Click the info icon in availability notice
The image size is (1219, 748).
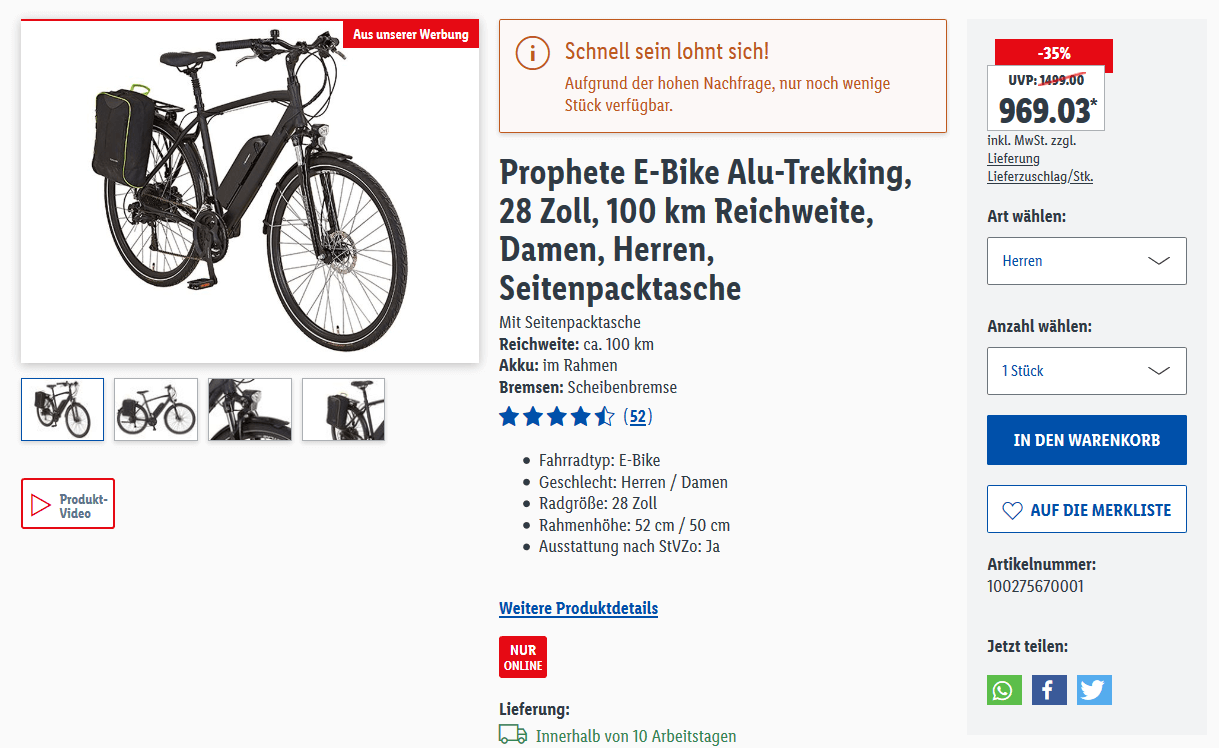point(533,52)
